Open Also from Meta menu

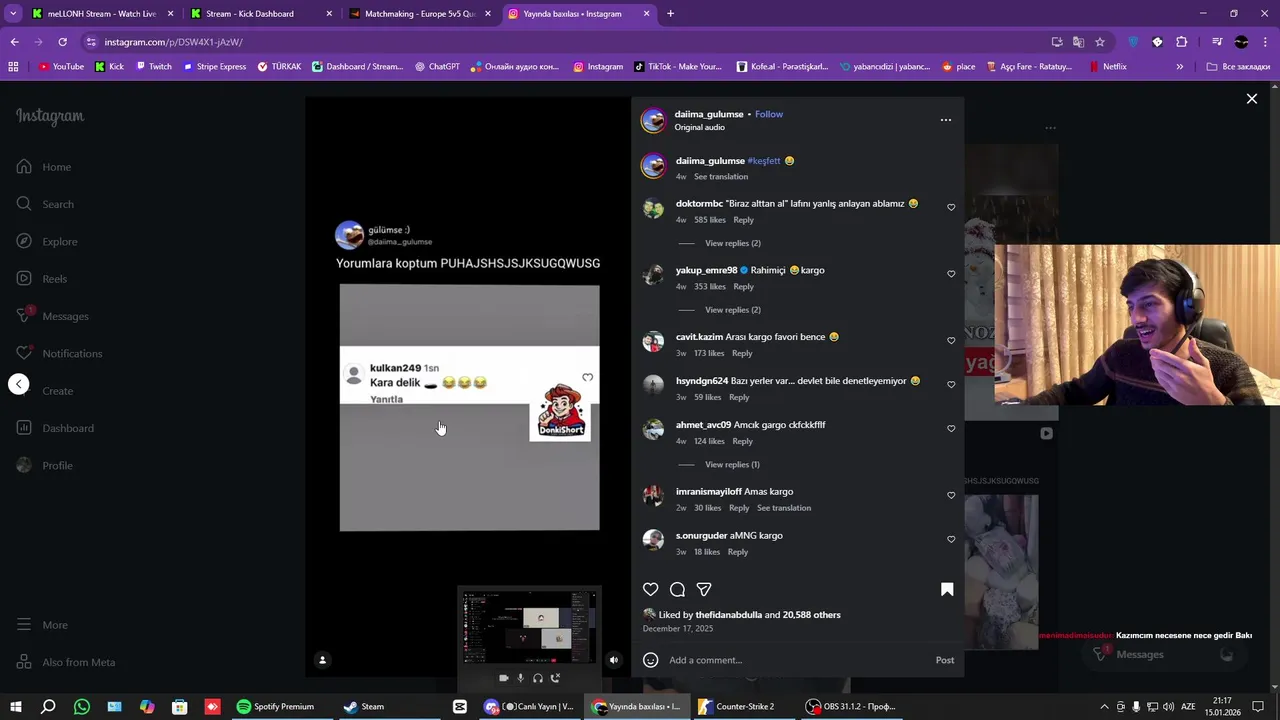pyautogui.click(x=66, y=662)
